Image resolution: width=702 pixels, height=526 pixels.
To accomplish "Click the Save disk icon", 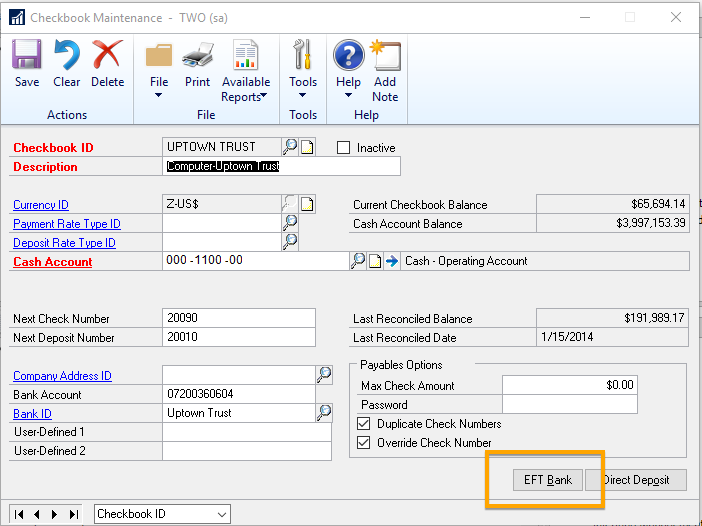I will coord(26,55).
